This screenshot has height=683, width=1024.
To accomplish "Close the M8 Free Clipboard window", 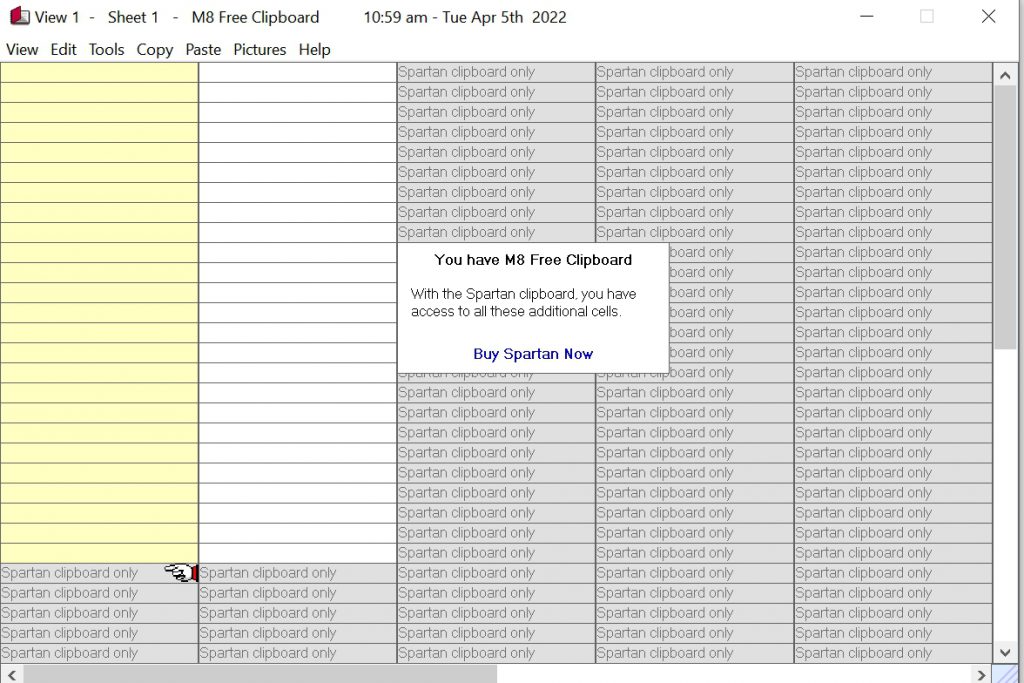I will tap(988, 17).
